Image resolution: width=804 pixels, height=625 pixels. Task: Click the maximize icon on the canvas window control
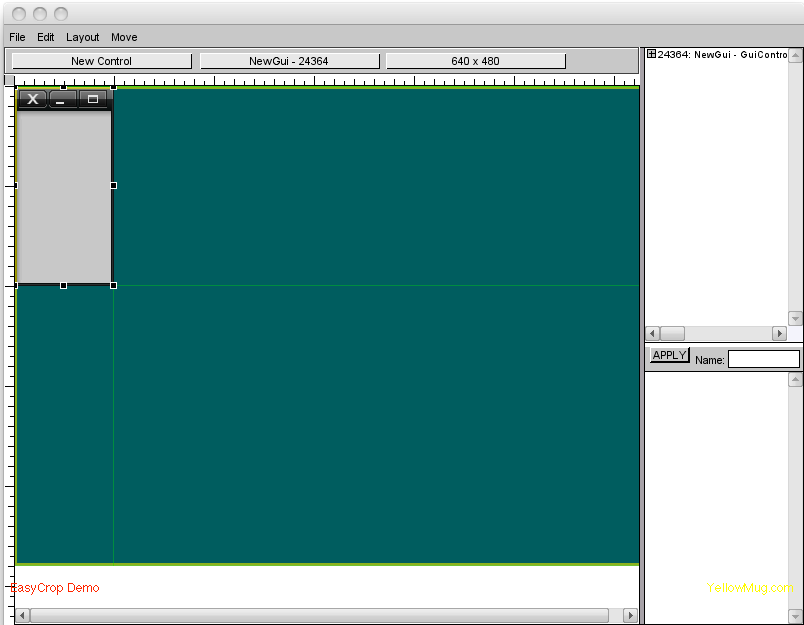[x=93, y=99]
